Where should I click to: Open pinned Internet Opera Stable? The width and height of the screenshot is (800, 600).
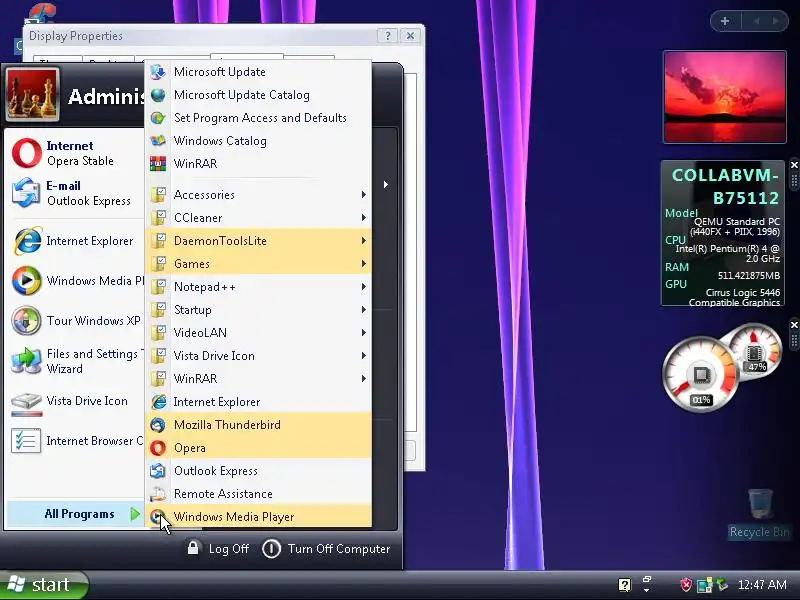point(76,153)
